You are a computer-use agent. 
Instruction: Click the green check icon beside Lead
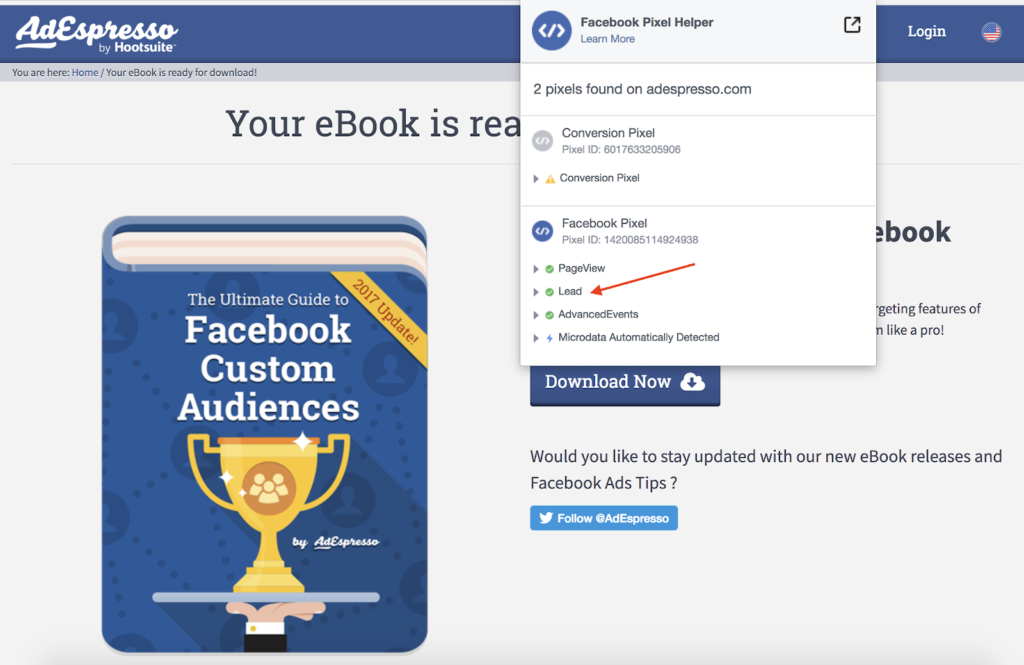click(549, 292)
